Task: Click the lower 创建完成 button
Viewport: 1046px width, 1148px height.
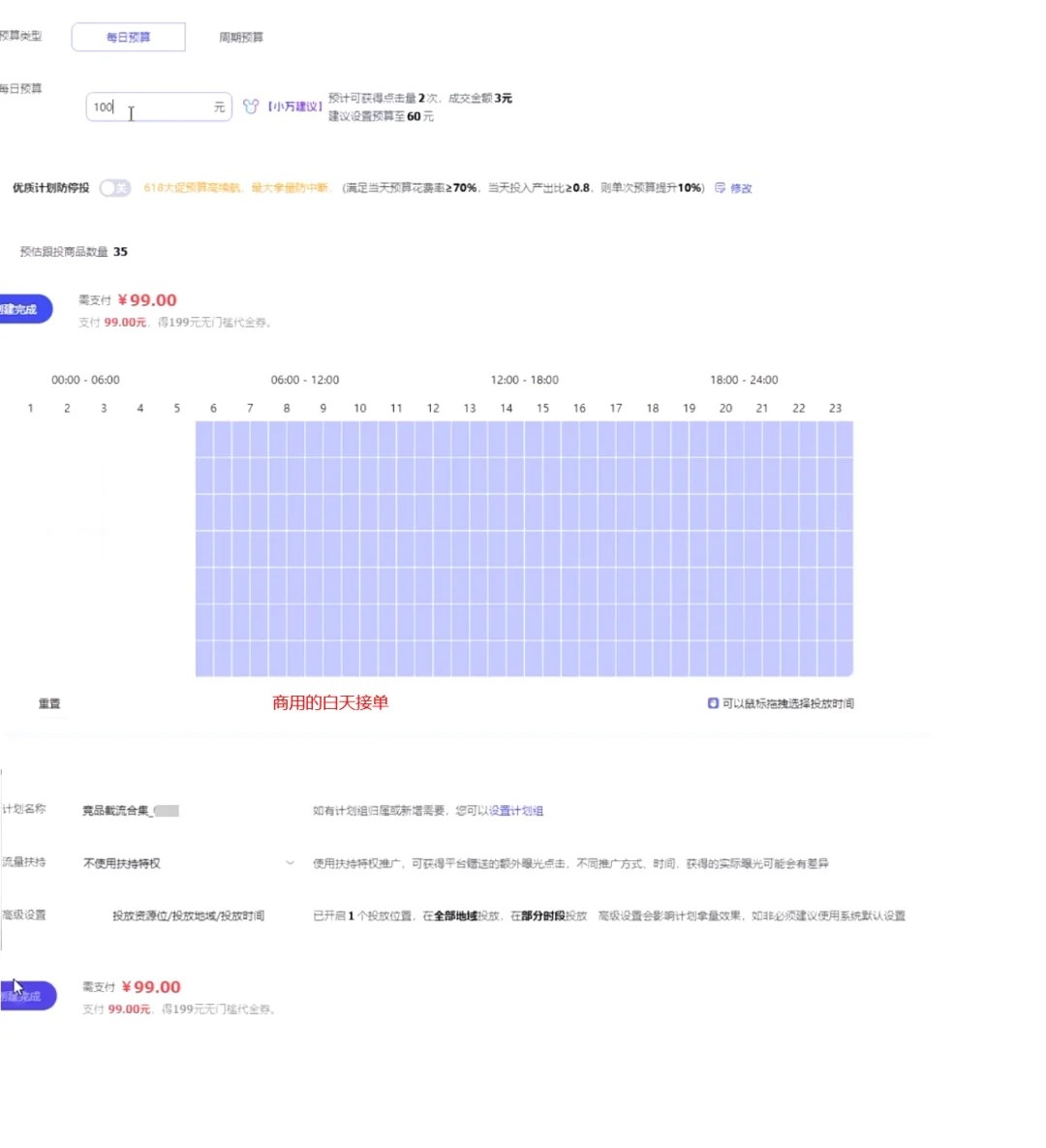Action: 27,996
